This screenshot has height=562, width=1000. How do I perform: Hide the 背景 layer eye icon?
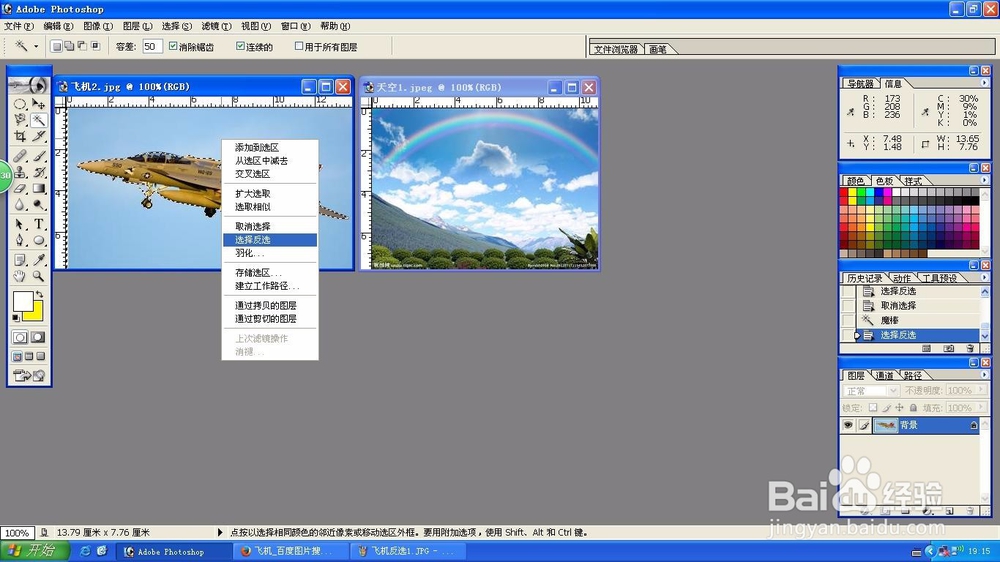click(848, 425)
